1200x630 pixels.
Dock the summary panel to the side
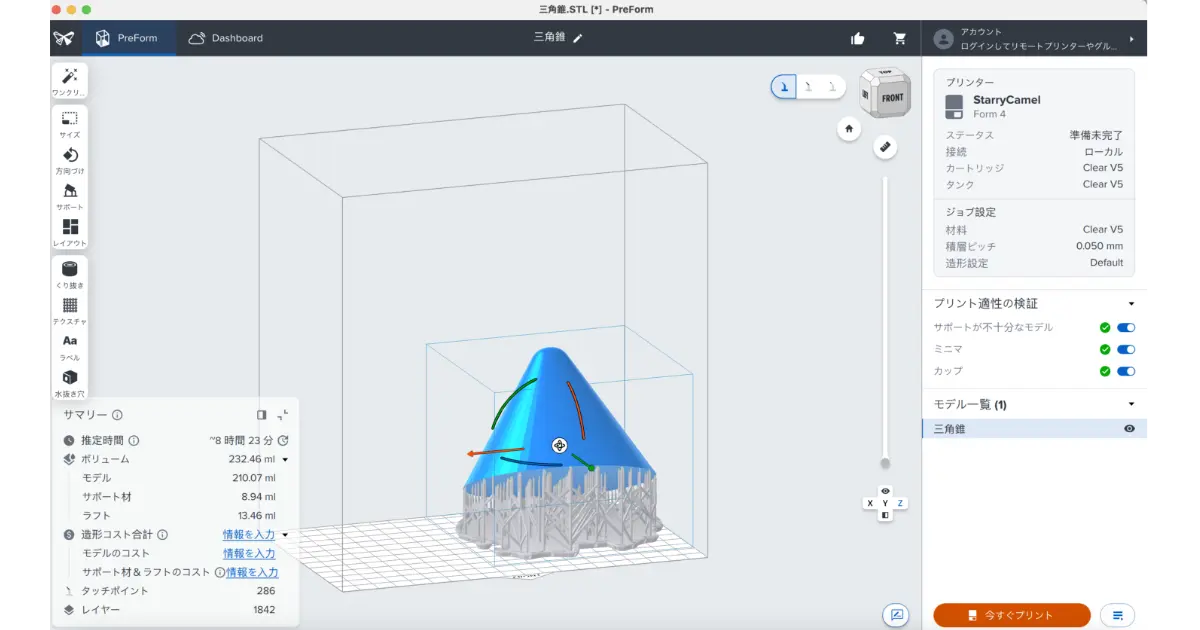pyautogui.click(x=261, y=414)
